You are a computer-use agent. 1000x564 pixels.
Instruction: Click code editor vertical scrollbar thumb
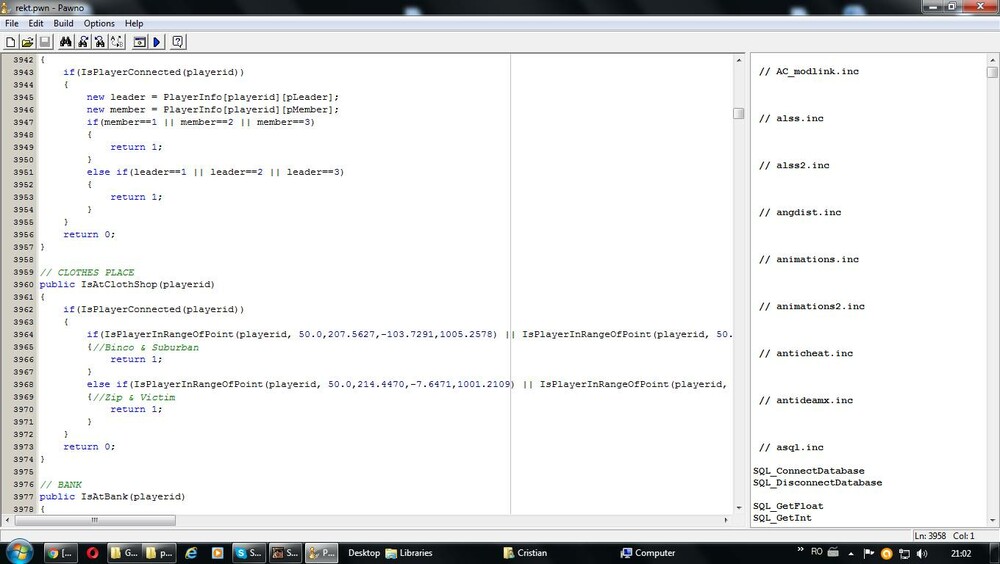click(739, 113)
